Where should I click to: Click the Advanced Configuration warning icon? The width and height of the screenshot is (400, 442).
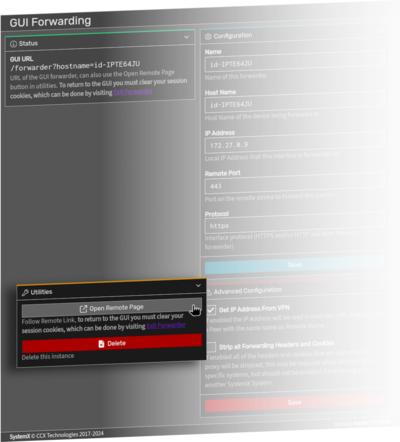point(209,292)
